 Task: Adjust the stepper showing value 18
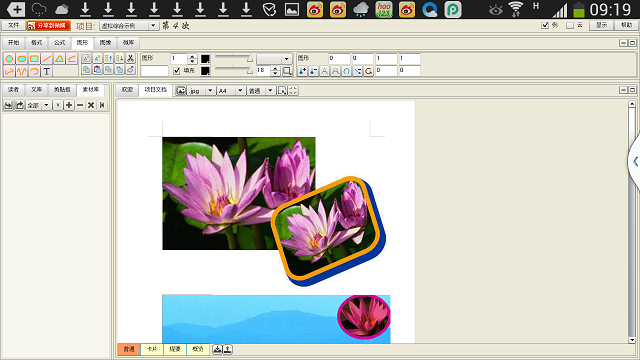[276, 71]
